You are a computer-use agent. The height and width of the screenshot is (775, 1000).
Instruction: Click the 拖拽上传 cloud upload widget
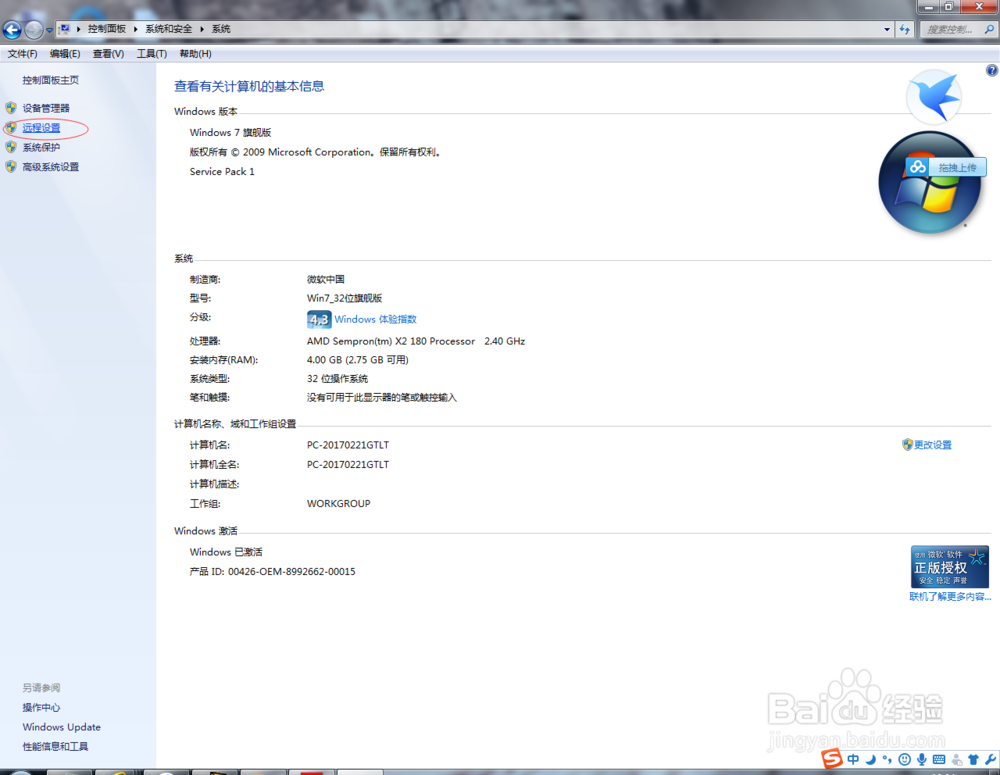point(946,167)
